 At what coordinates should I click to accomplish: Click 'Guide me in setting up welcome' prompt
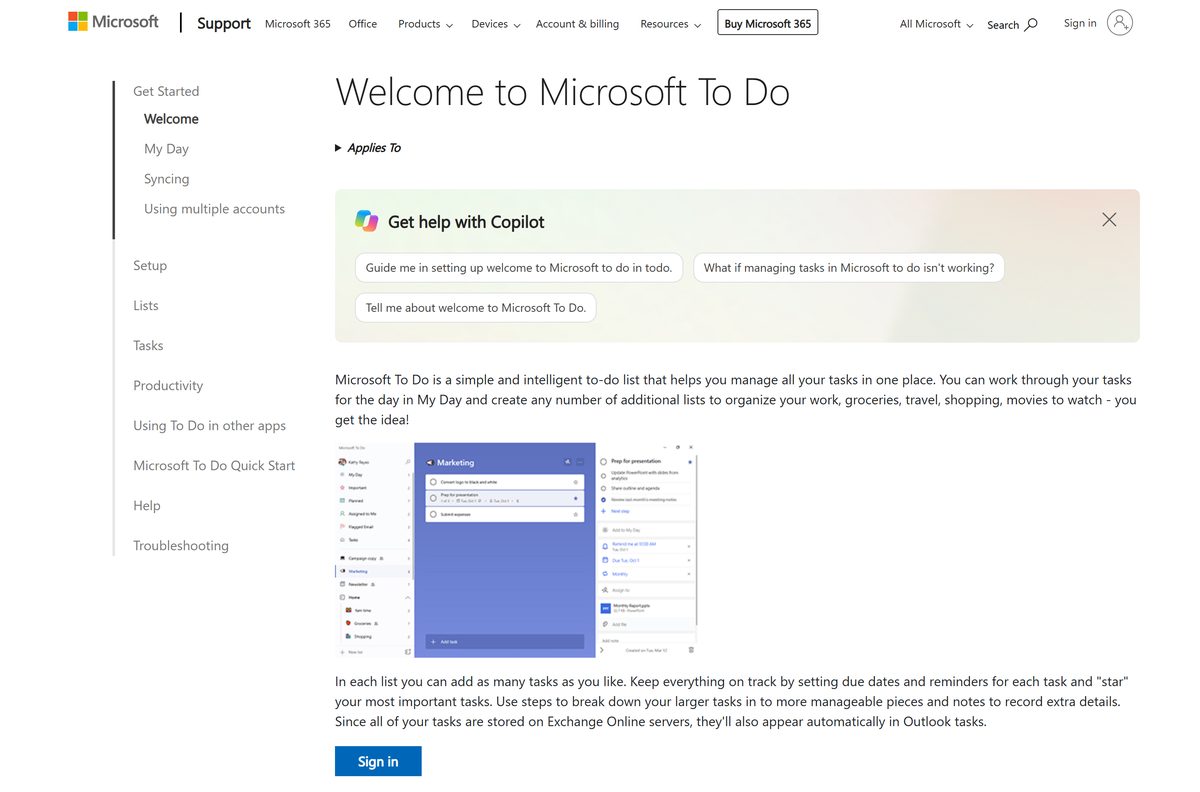click(519, 268)
